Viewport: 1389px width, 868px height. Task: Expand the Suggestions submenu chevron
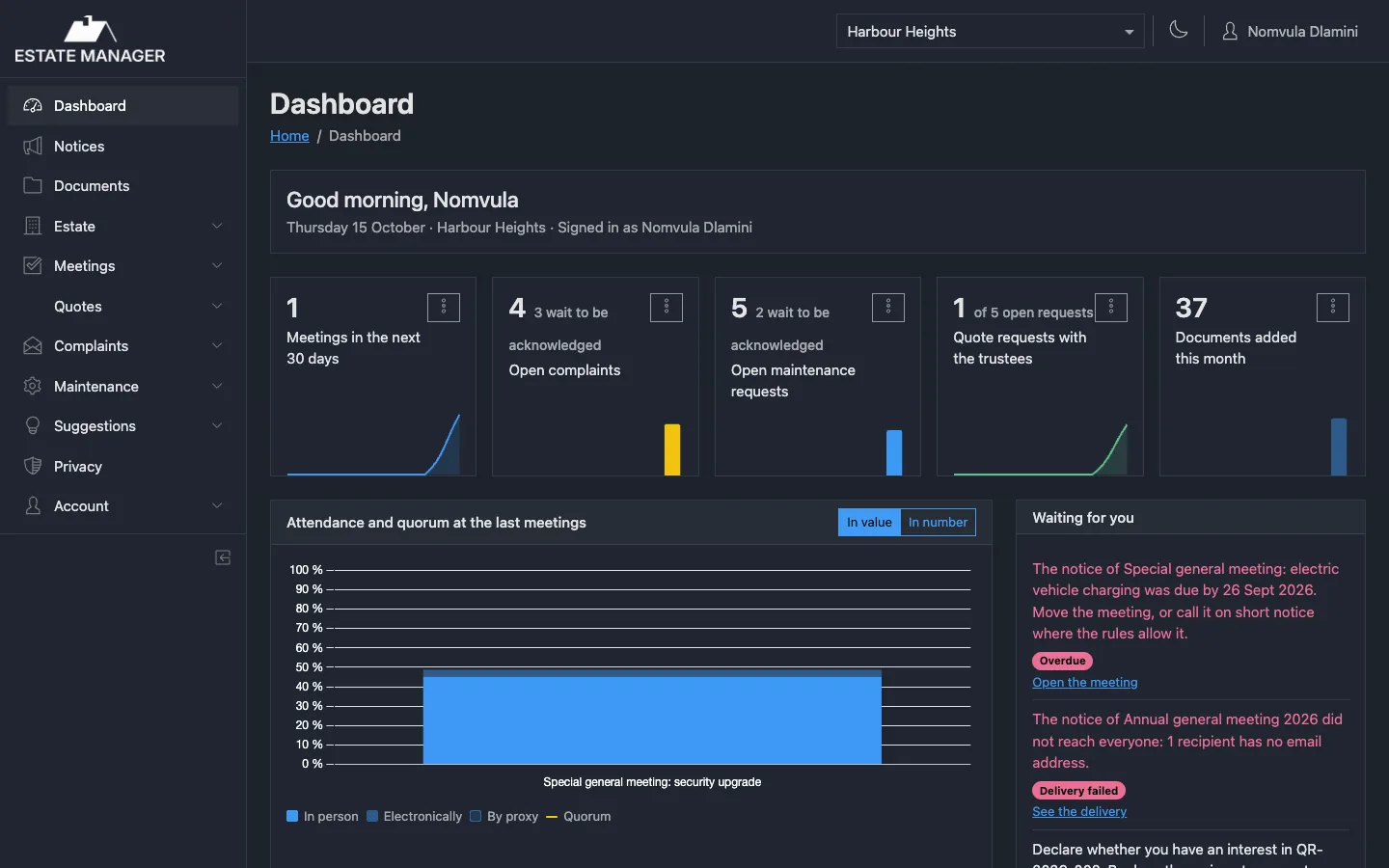(217, 425)
